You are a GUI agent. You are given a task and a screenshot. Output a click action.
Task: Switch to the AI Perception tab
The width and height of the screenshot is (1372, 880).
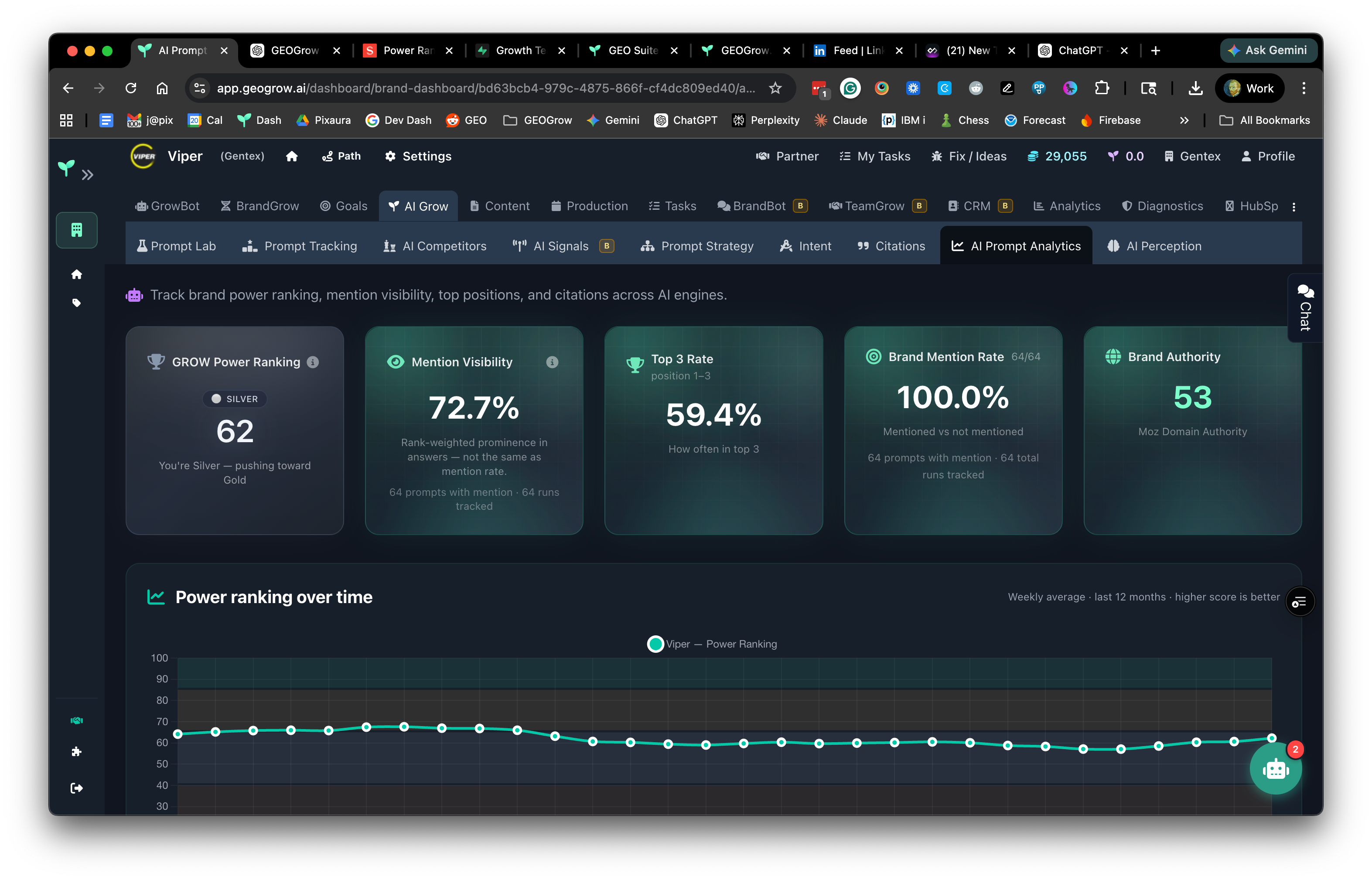[x=1154, y=246]
